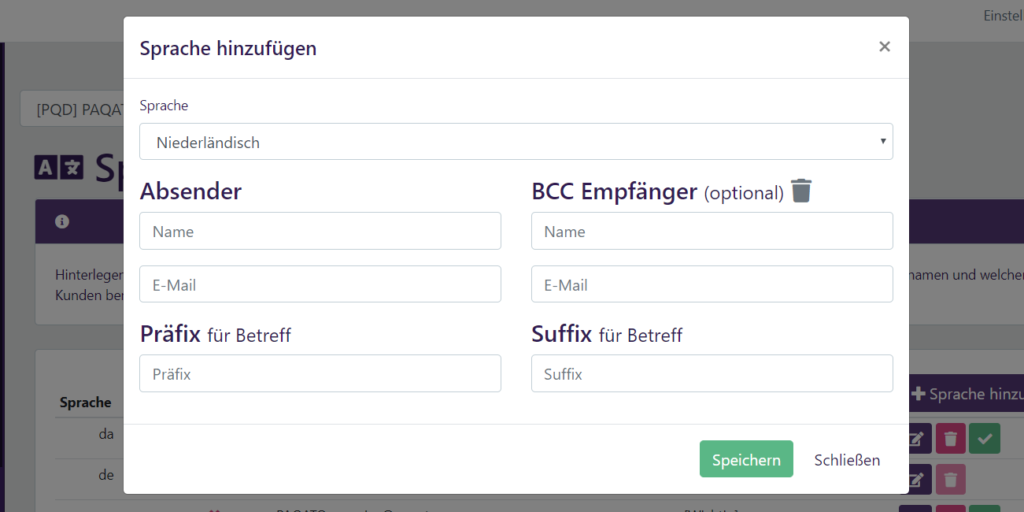This screenshot has width=1024, height=512.
Task: Click the faded delete icon in de row
Action: (x=950, y=479)
